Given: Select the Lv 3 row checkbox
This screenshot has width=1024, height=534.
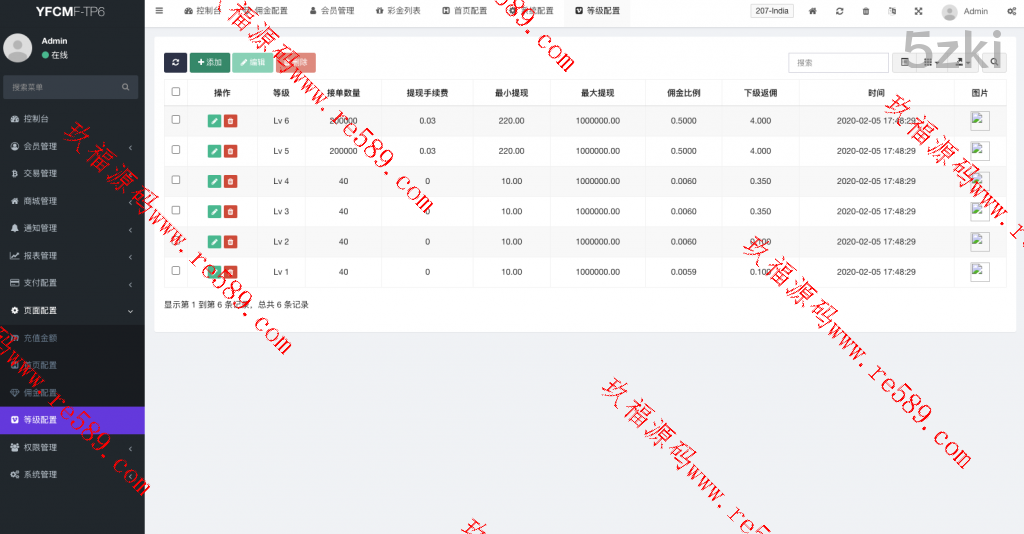Looking at the screenshot, I should point(176,210).
